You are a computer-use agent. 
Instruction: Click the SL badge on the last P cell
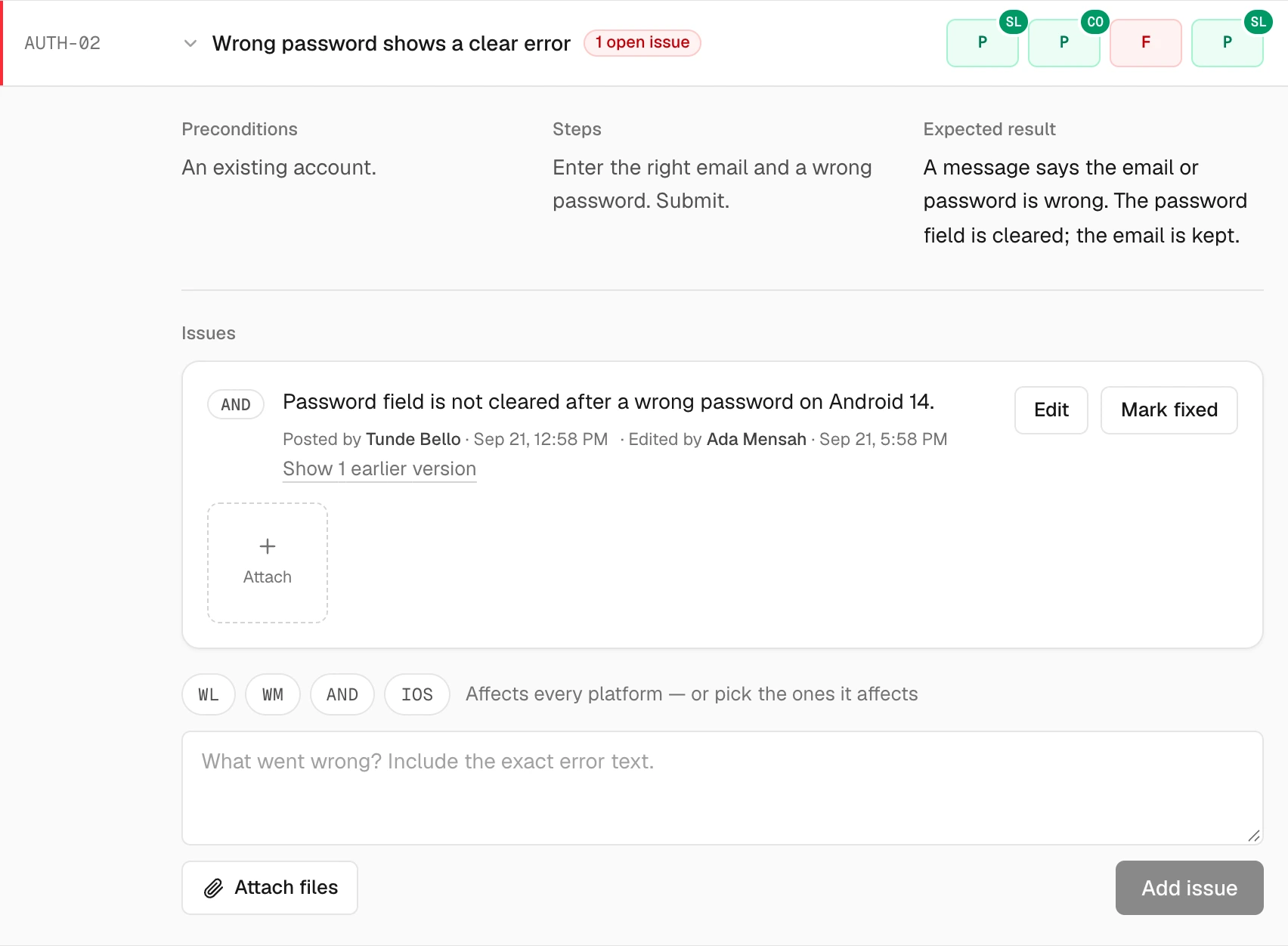(1259, 22)
